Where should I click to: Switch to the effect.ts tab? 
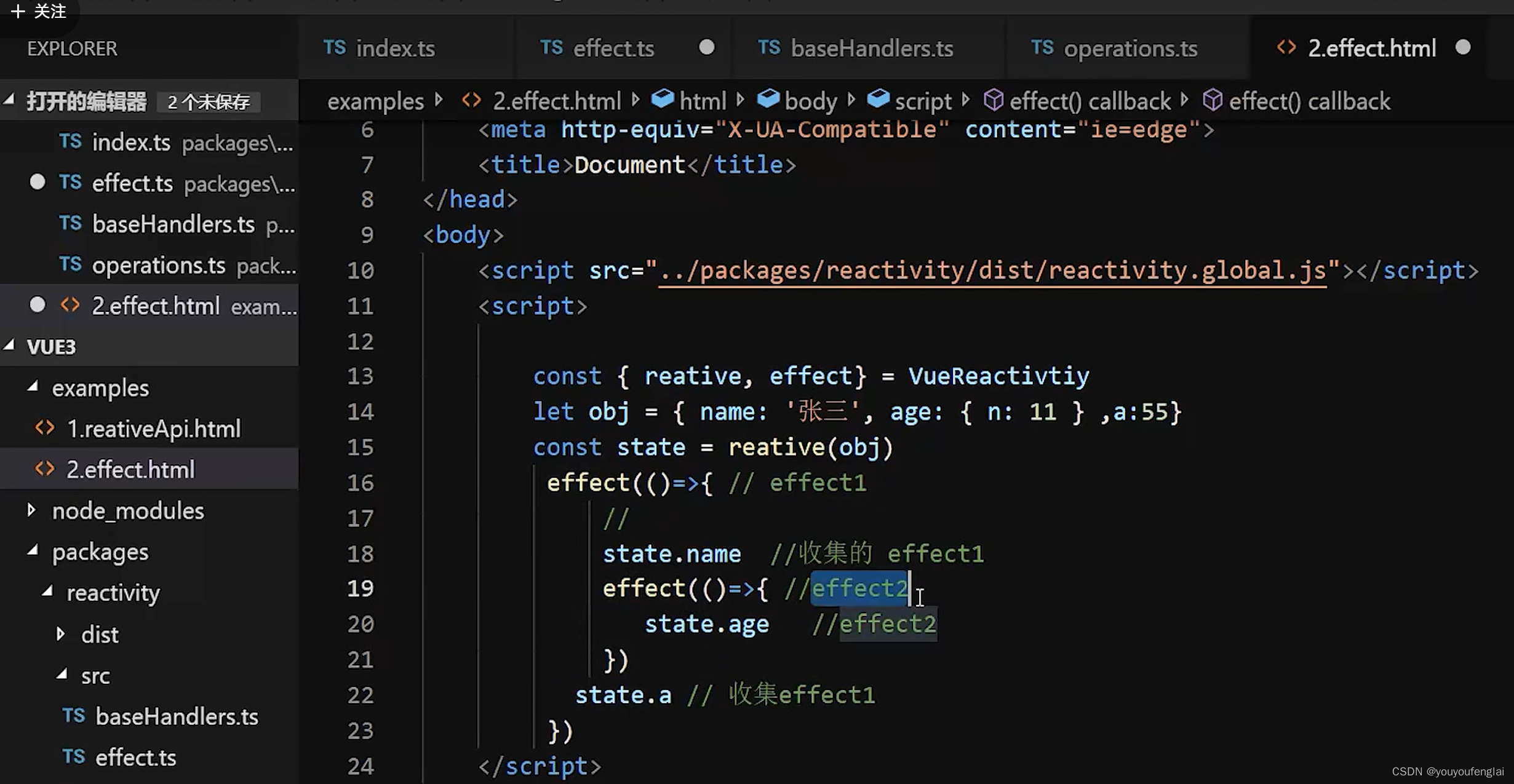(x=623, y=48)
